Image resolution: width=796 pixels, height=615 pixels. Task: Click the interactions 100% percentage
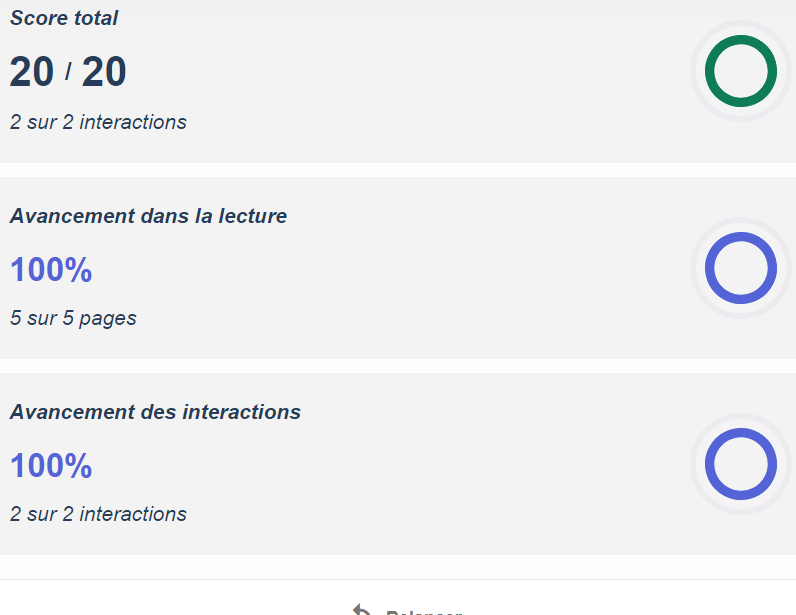(x=51, y=466)
